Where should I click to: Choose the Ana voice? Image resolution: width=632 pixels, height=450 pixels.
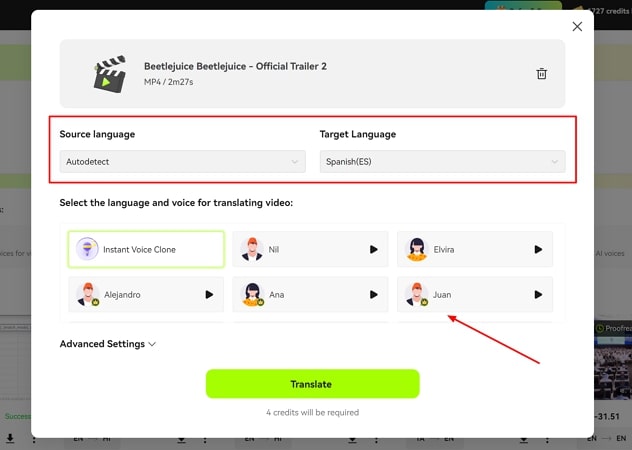pos(310,294)
